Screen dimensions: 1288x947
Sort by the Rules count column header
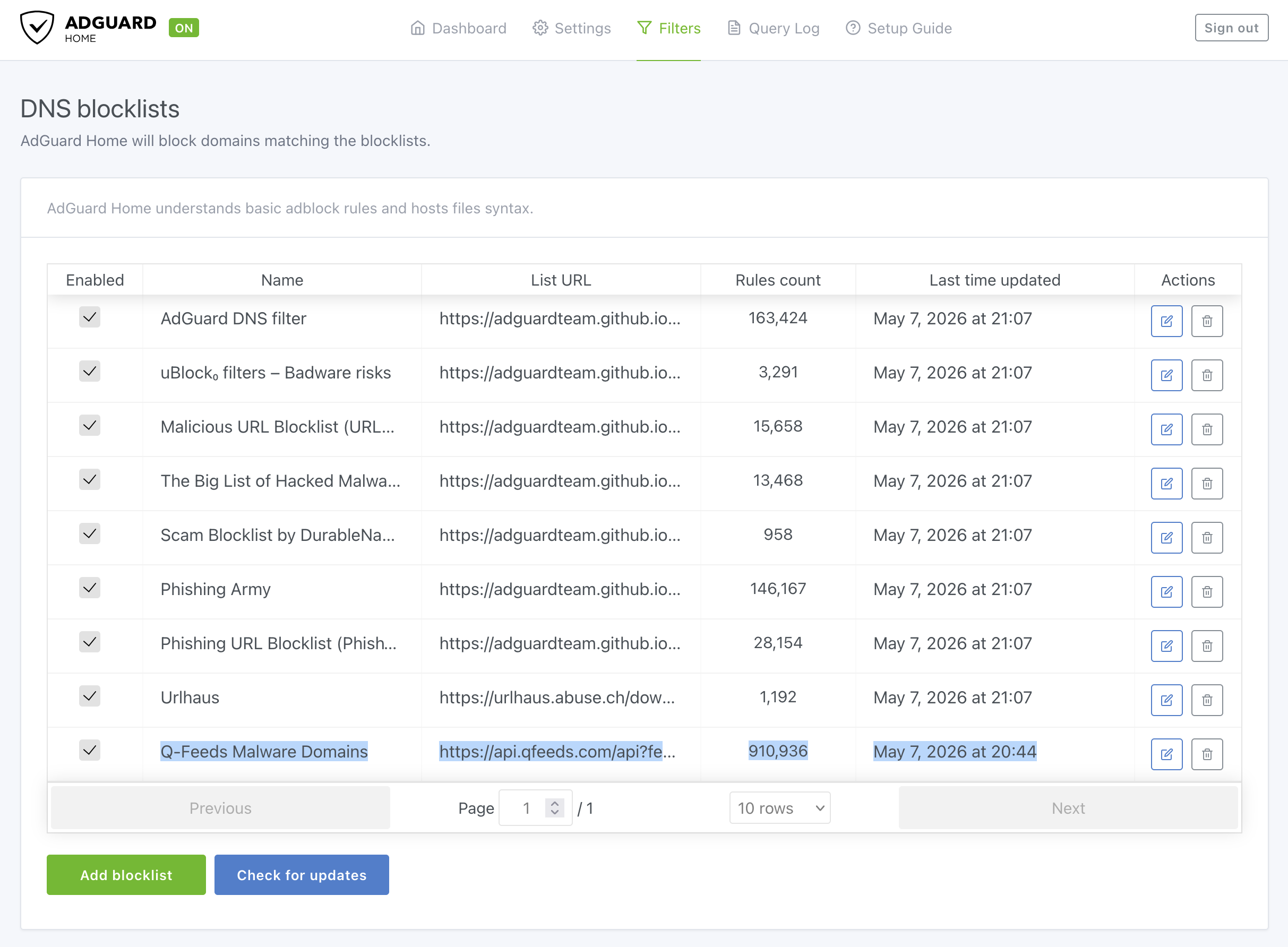[x=778, y=280]
